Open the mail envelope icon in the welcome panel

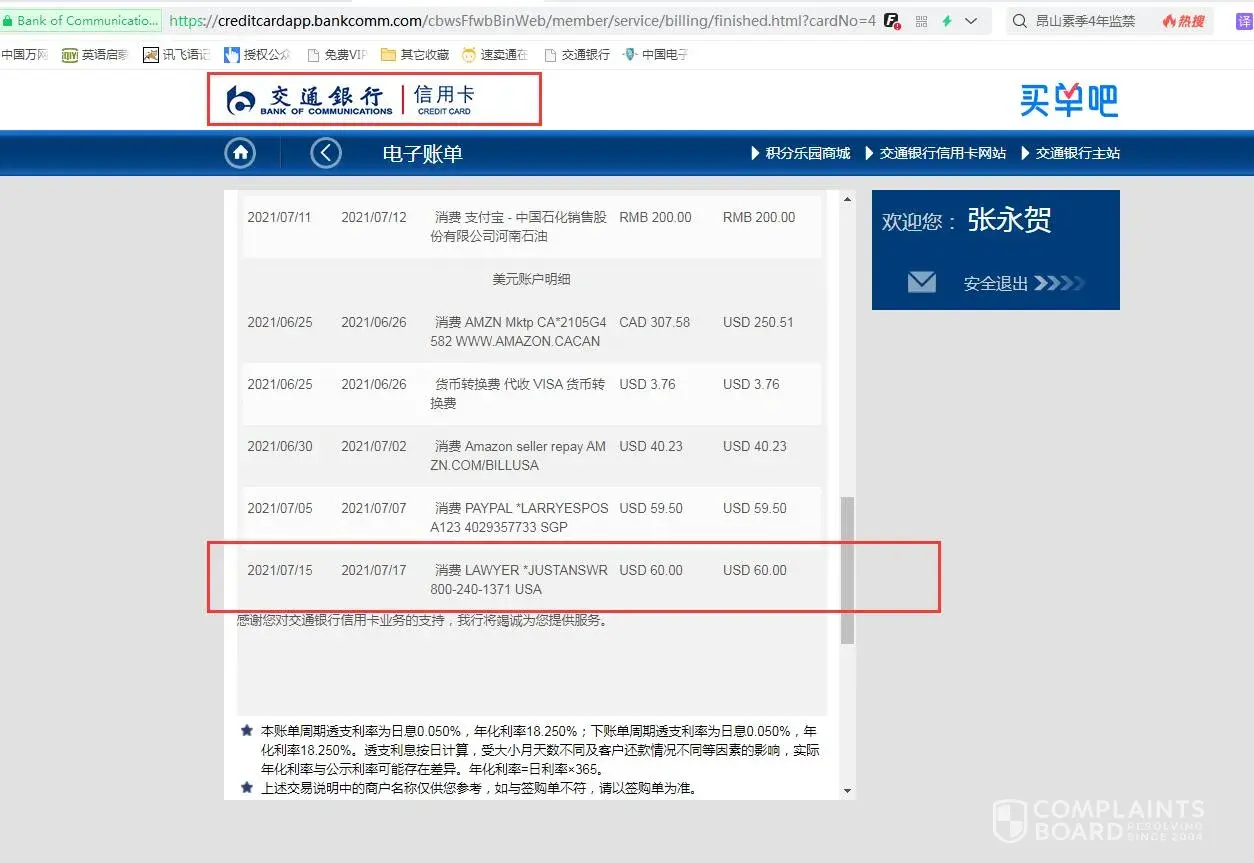pos(921,283)
